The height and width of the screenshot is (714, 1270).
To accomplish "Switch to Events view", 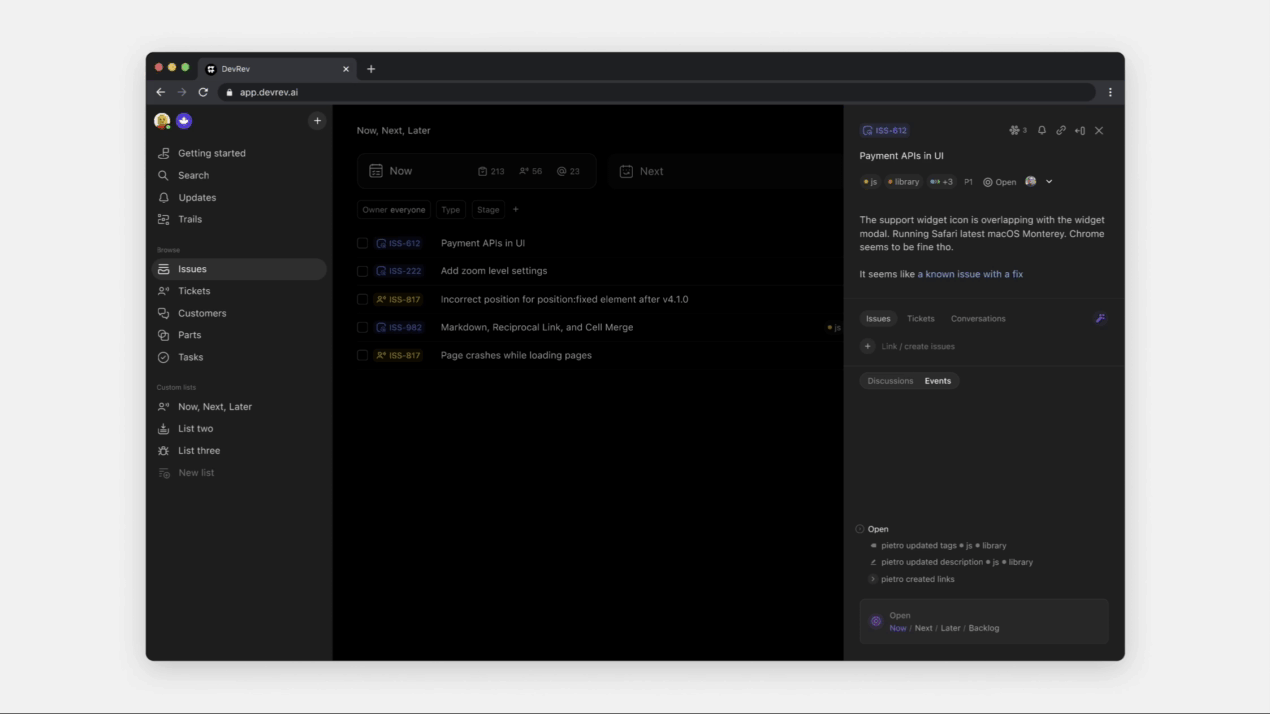I will coord(938,381).
